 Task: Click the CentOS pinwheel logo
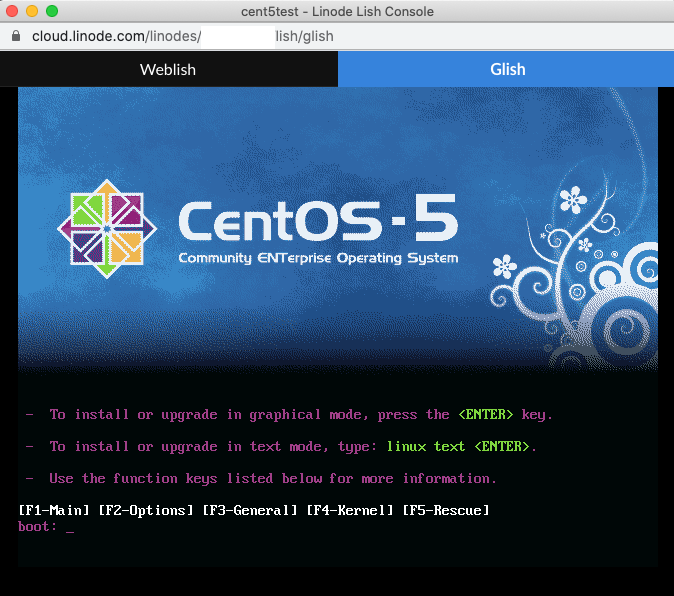(x=107, y=229)
